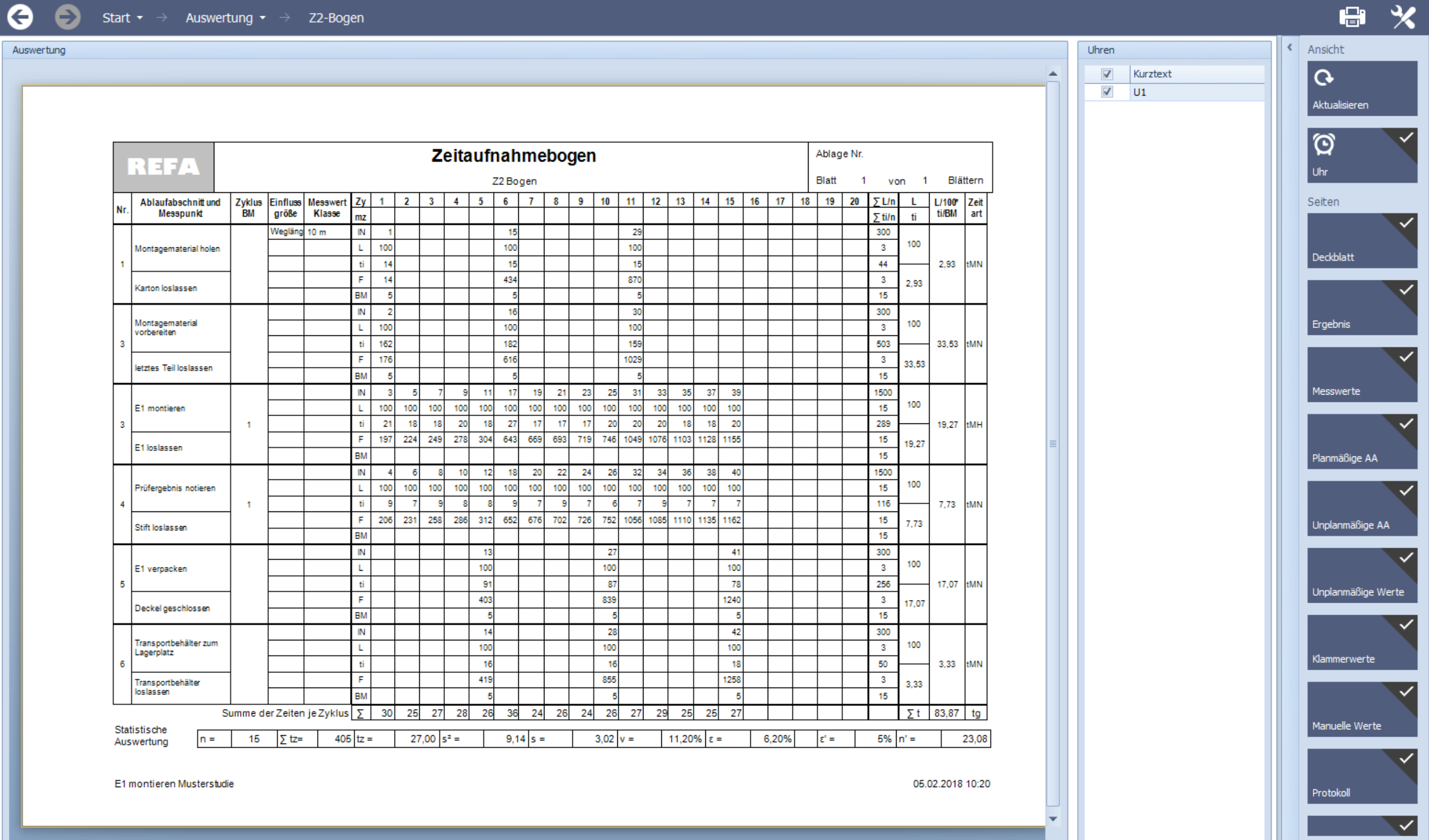The image size is (1429, 840).
Task: Click the 'Ablage Nr.' field
Action: (839, 154)
